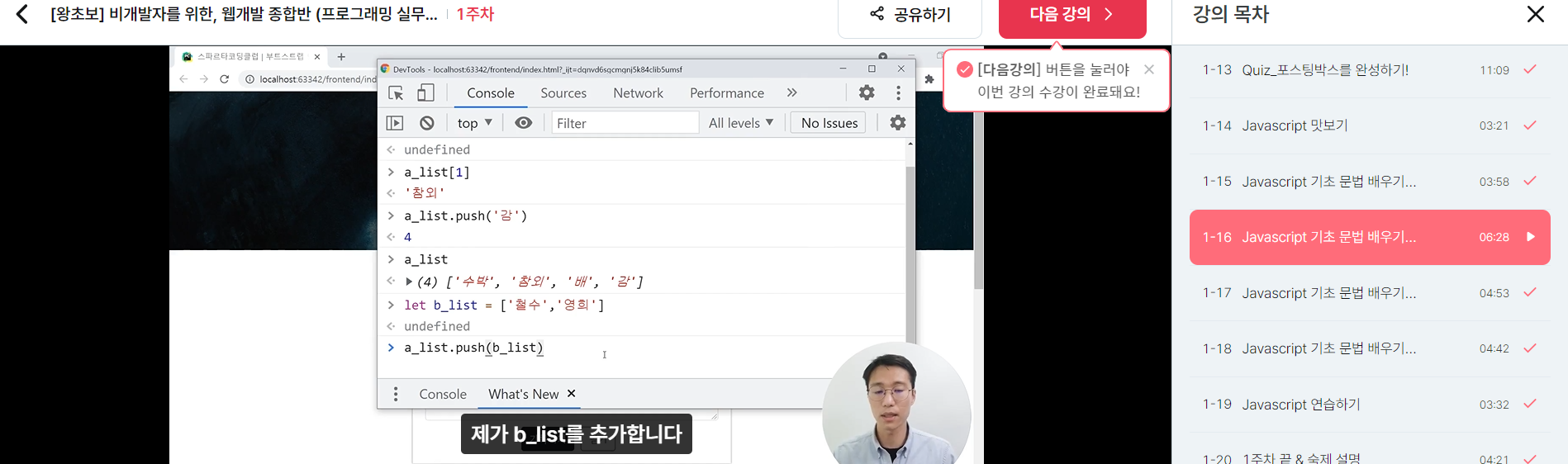Select current lecture 1-16 row
The height and width of the screenshot is (464, 1568).
coord(1370,237)
